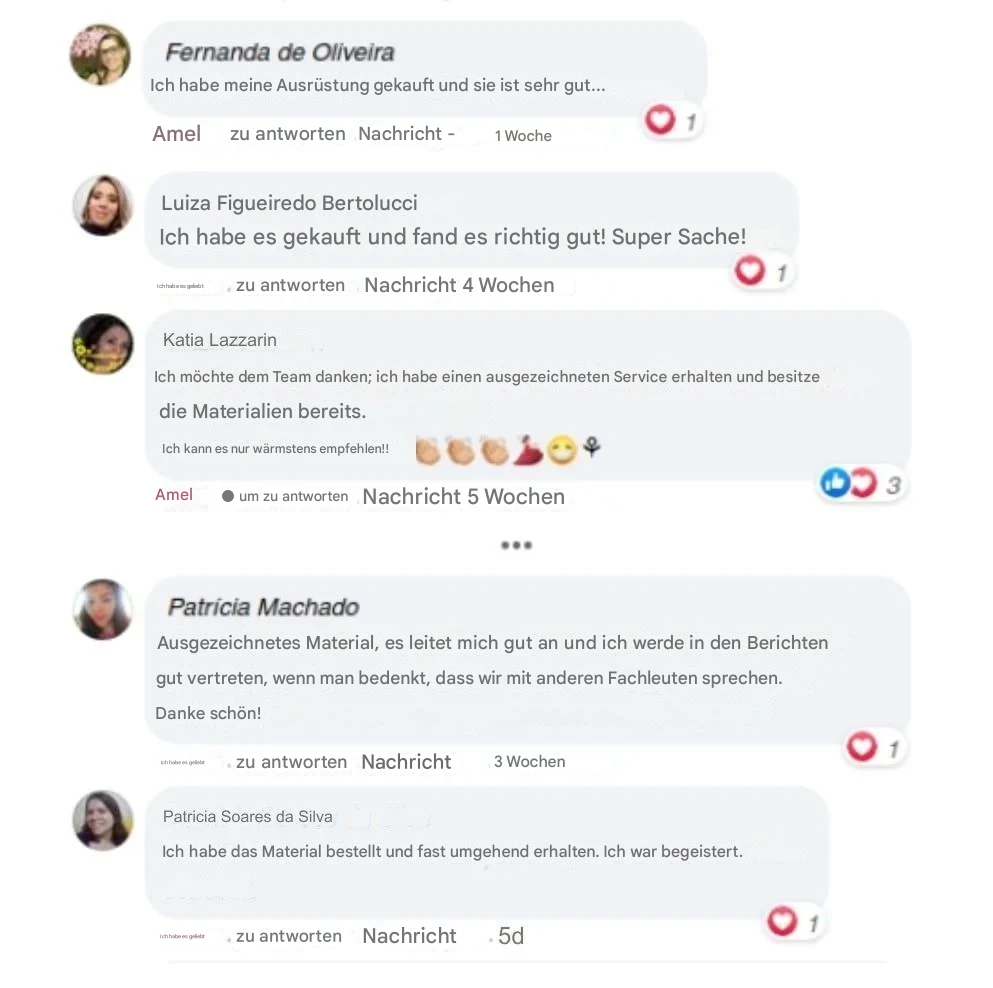The image size is (993, 988).
Task: Click heart reaction on Patricia Soares' comment
Action: pos(782,921)
